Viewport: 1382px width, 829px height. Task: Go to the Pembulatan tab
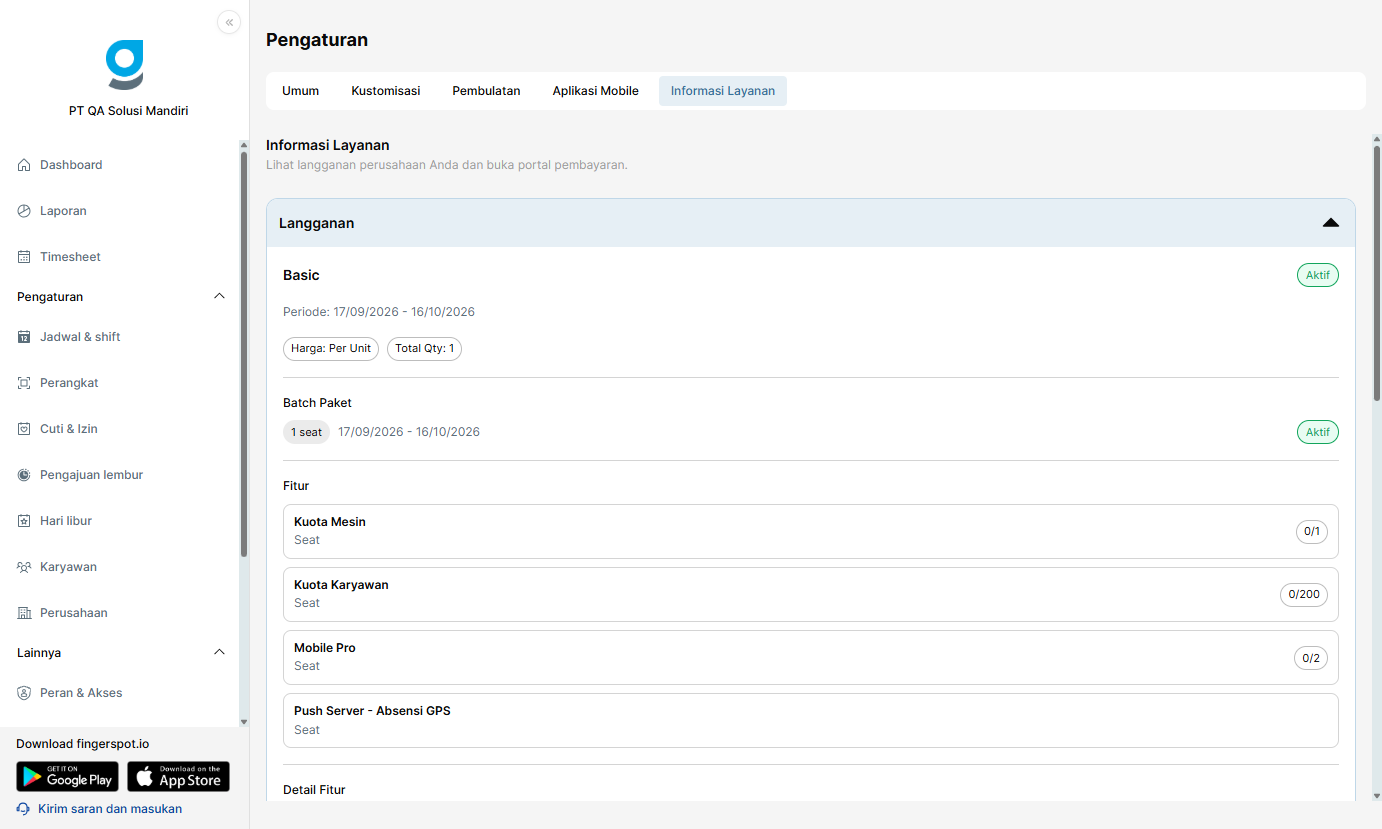[x=486, y=91]
